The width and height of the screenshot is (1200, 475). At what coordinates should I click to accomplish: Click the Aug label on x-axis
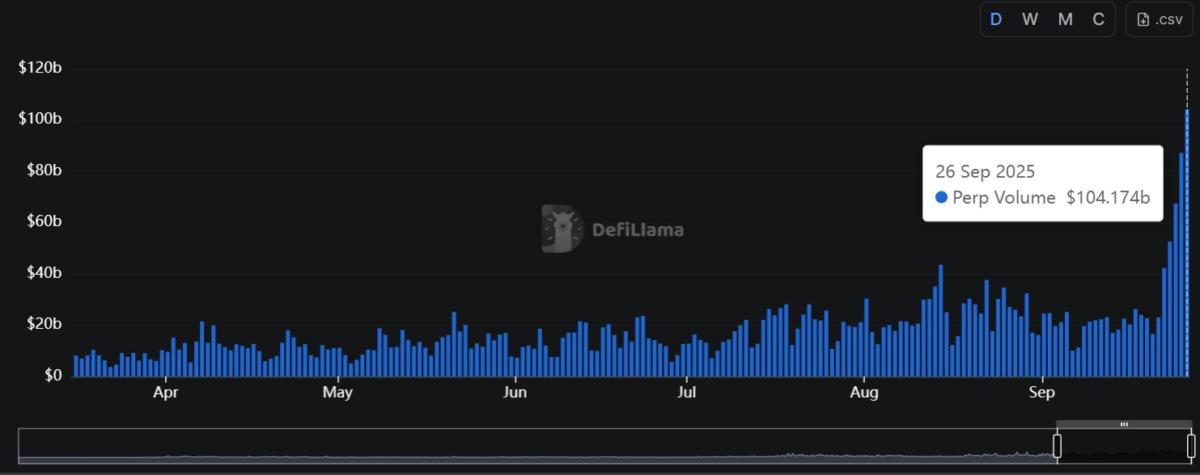pyautogui.click(x=864, y=393)
